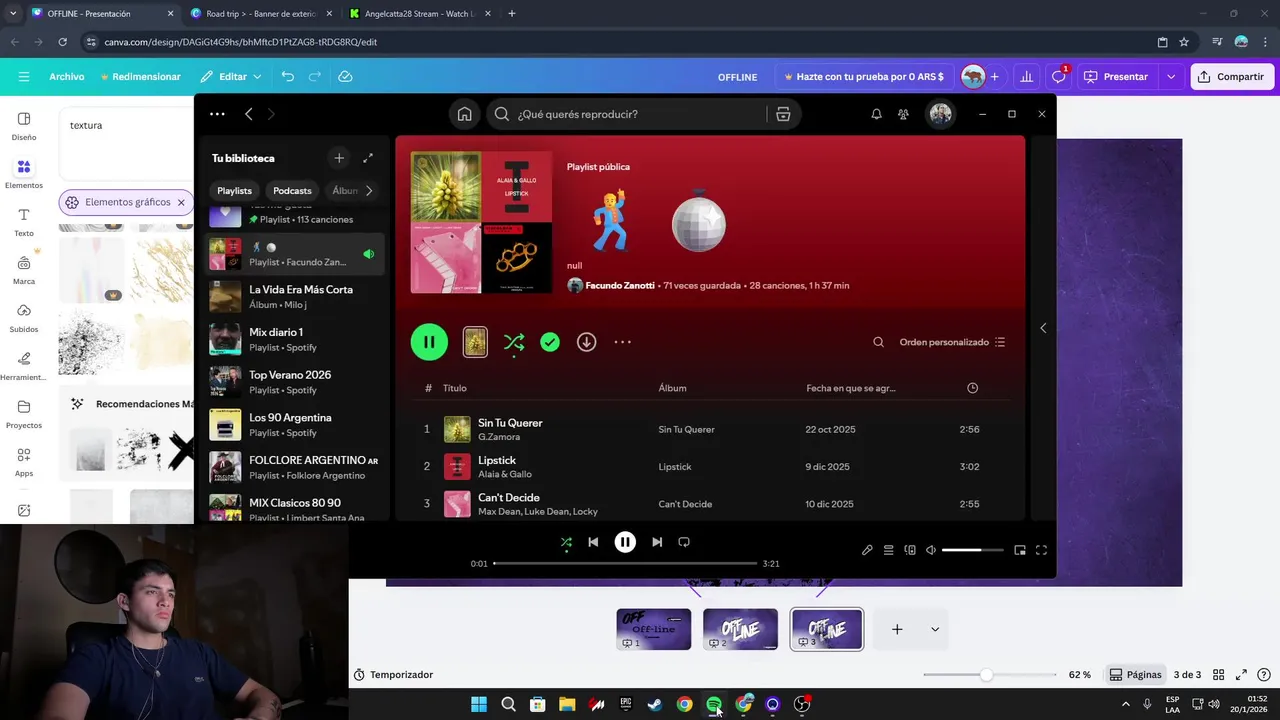Remove Elementos gráficos filter chip
Screen dimensions: 1280x720
pos(181,202)
